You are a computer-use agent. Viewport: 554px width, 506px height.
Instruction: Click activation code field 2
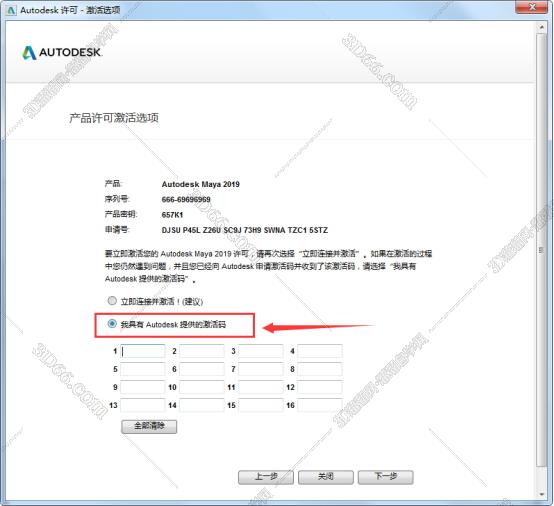(x=202, y=351)
